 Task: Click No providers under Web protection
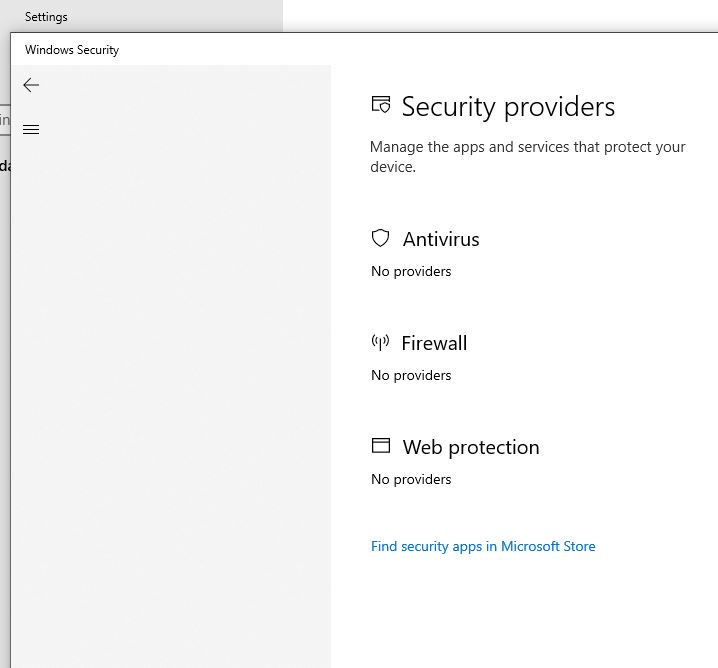point(411,479)
